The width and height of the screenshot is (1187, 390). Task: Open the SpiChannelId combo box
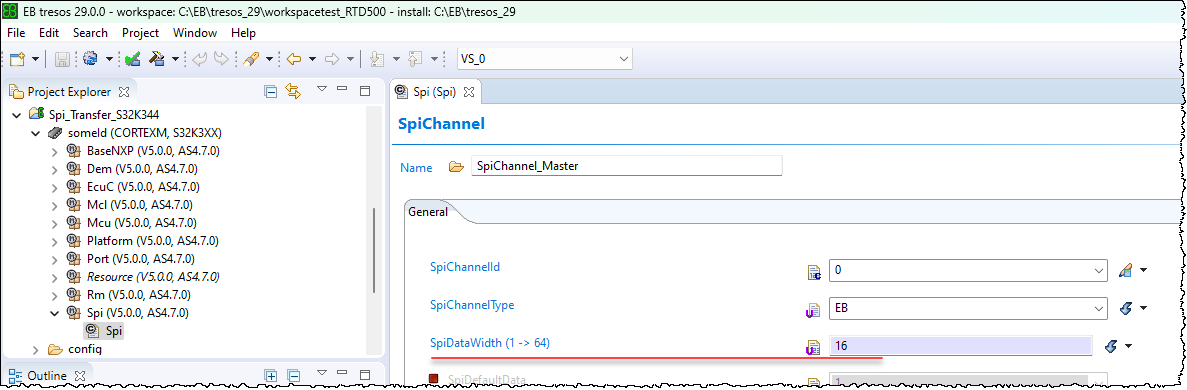coord(969,270)
